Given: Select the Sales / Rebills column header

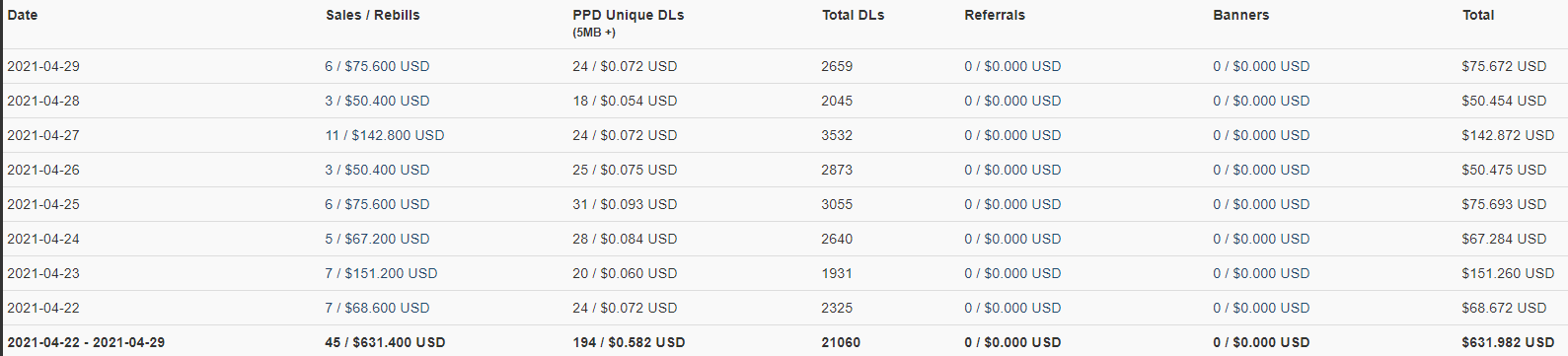Looking at the screenshot, I should pos(373,15).
